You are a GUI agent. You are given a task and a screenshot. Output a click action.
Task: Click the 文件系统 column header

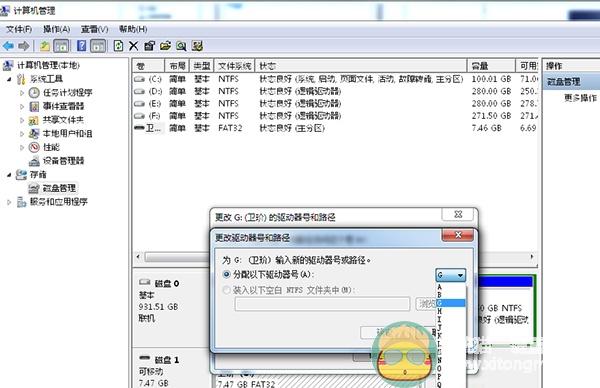tap(235, 66)
